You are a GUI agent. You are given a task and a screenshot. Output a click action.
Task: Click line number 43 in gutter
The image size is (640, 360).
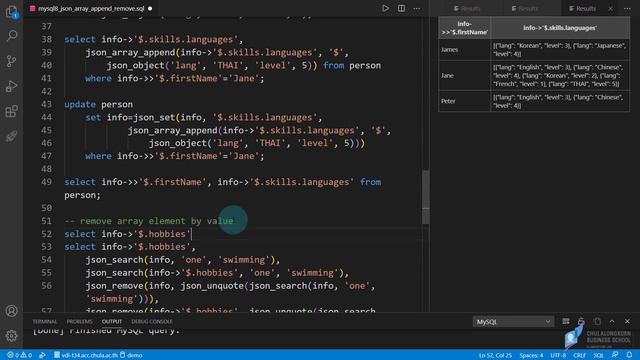[47, 104]
